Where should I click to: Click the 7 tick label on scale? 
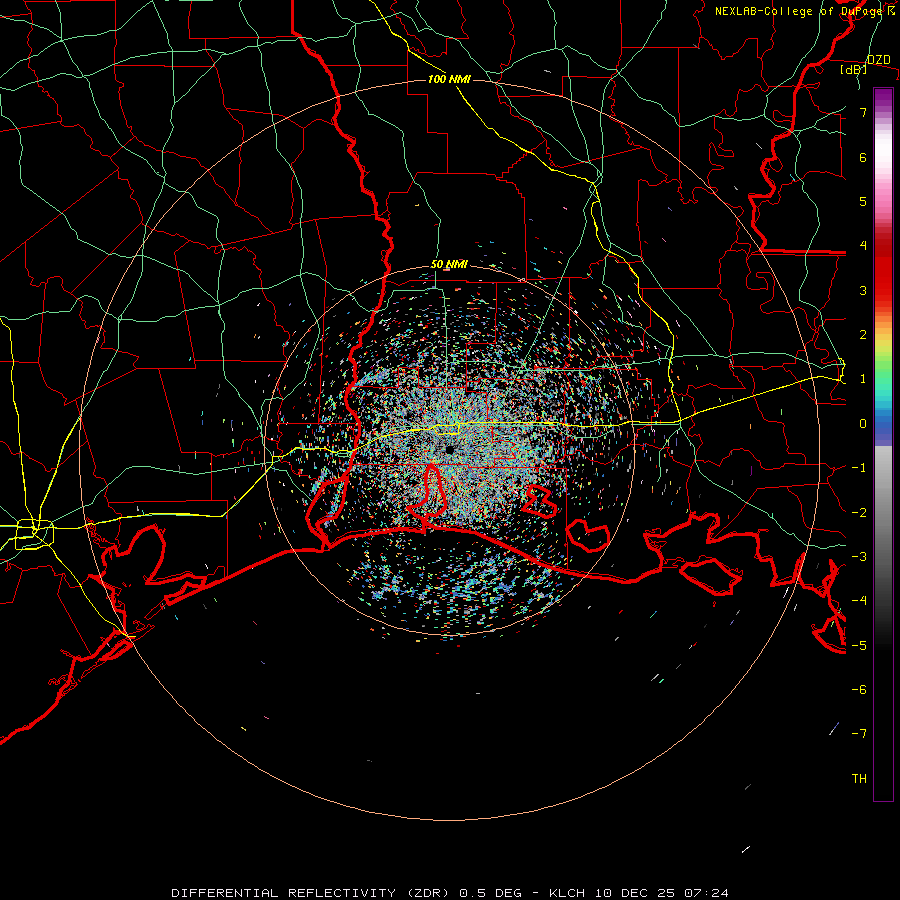[863, 112]
